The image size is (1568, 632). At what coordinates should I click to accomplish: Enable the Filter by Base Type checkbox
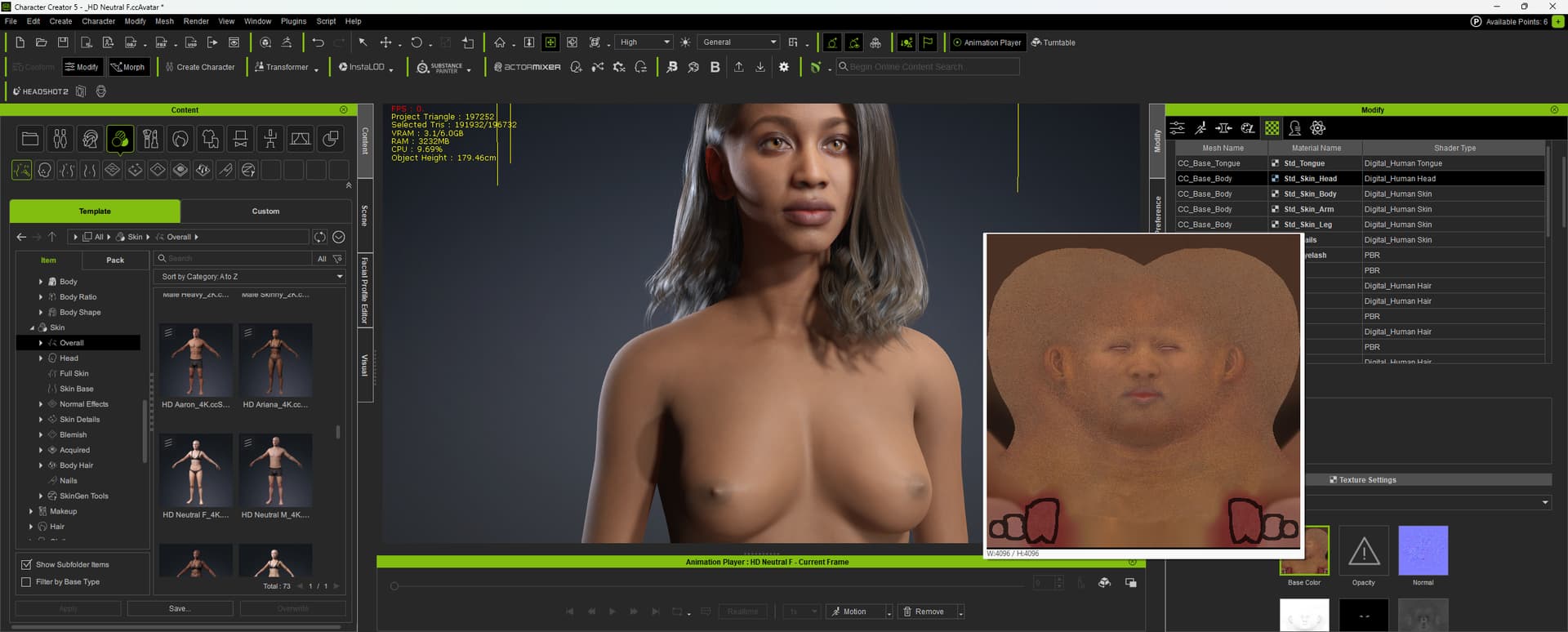pyautogui.click(x=26, y=582)
